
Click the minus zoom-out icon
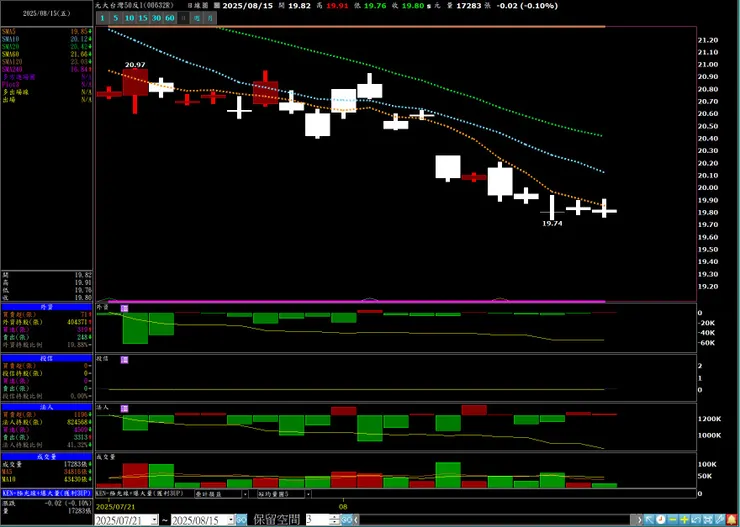coord(673,519)
